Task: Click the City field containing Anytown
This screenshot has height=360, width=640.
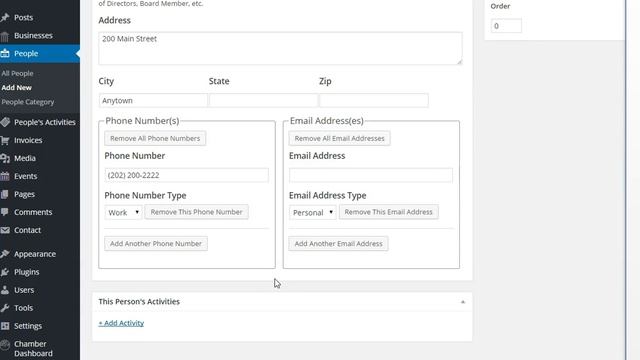Action: click(153, 100)
